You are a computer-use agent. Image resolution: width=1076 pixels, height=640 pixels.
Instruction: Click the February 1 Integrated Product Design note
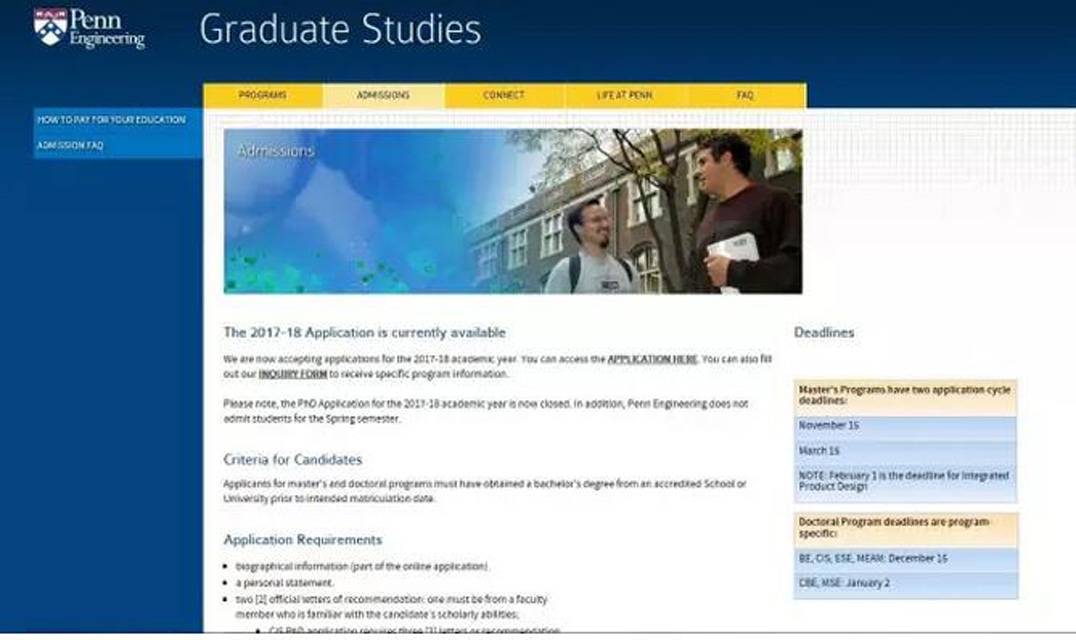(x=906, y=482)
